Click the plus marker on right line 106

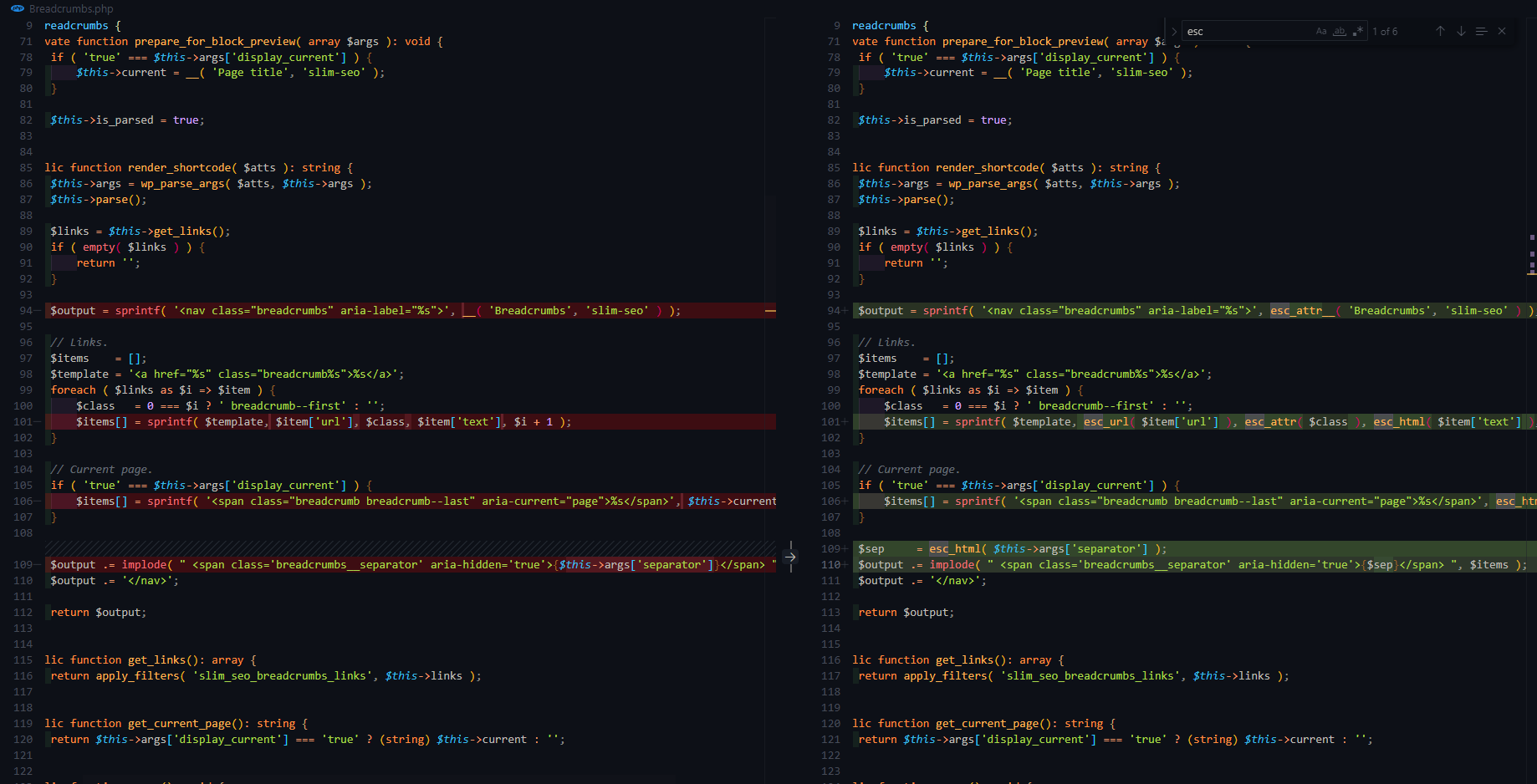pyautogui.click(x=845, y=501)
